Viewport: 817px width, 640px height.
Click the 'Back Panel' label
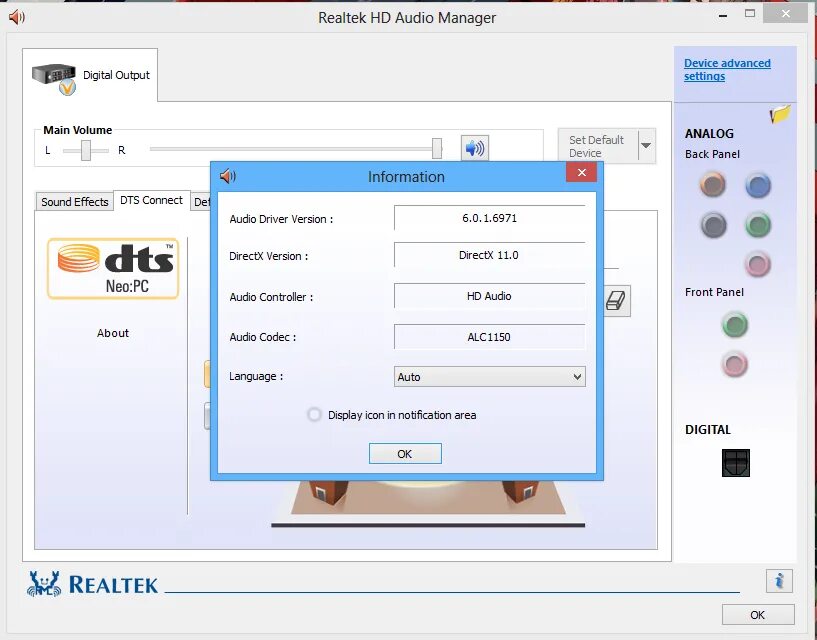point(712,154)
